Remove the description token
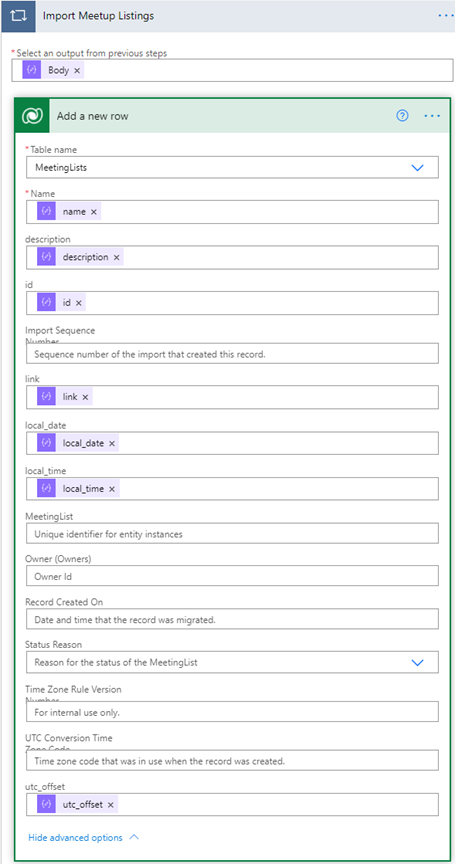Image resolution: width=455 pixels, height=864 pixels. 116,257
